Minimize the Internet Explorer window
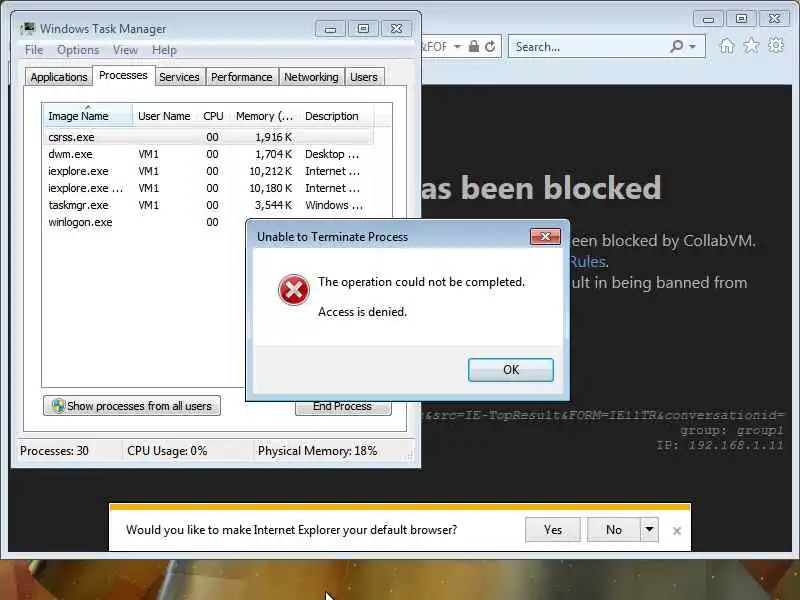800x600 pixels. [x=708, y=19]
